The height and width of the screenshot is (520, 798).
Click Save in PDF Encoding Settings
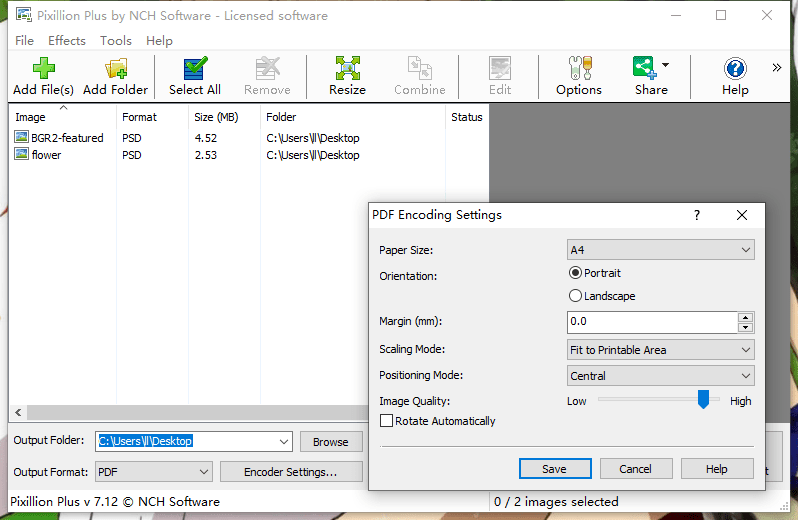555,469
